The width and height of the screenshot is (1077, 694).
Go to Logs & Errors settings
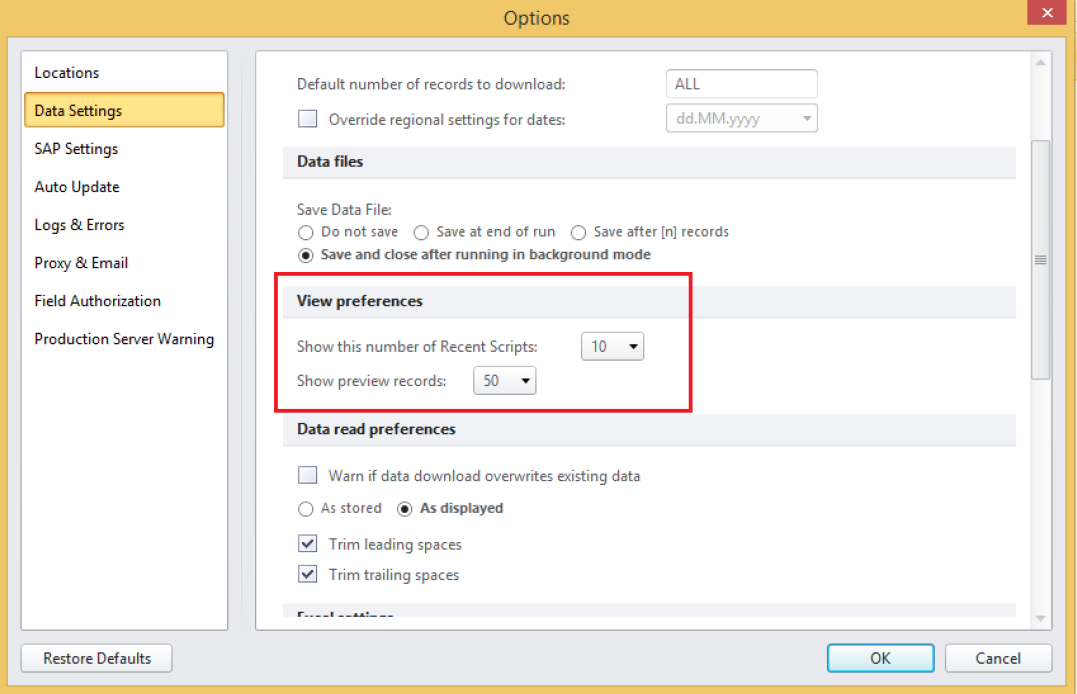(x=79, y=225)
